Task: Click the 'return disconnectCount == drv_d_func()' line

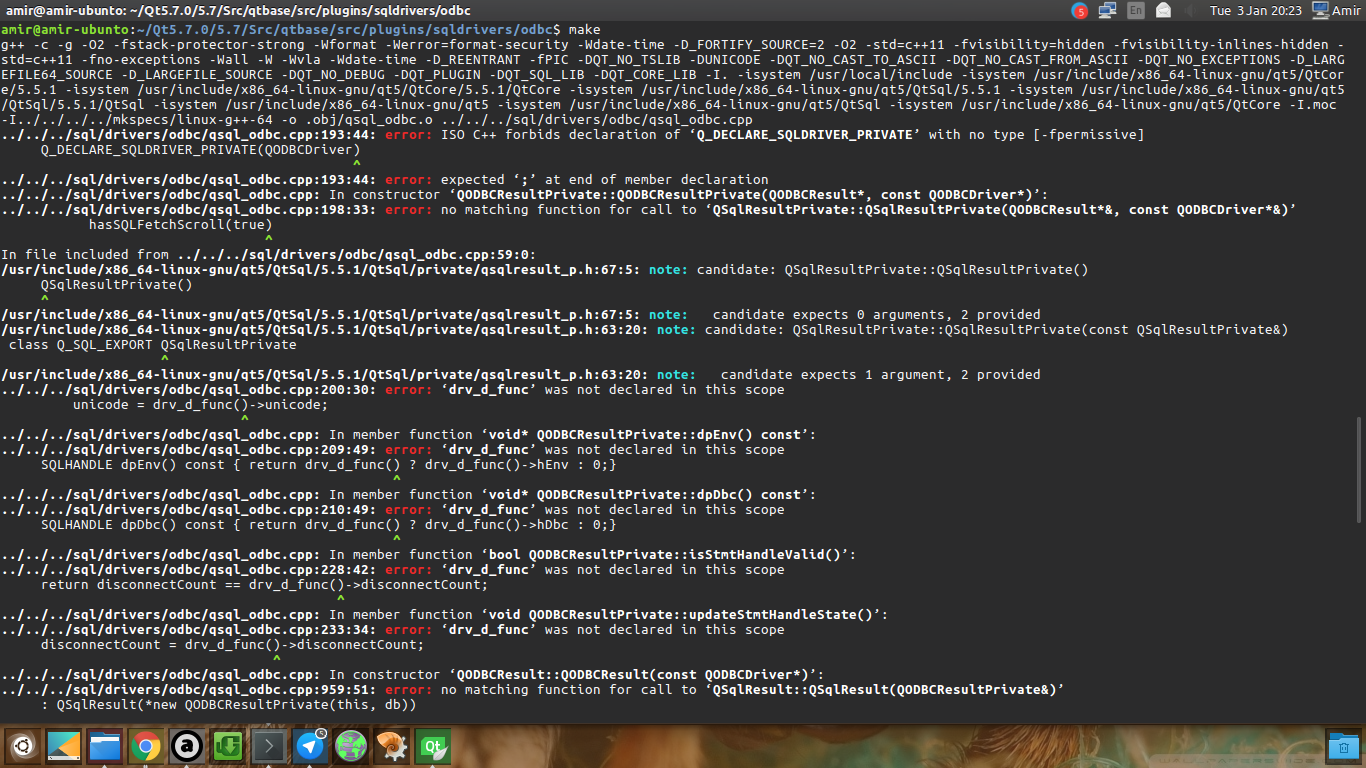Action: click(x=264, y=585)
